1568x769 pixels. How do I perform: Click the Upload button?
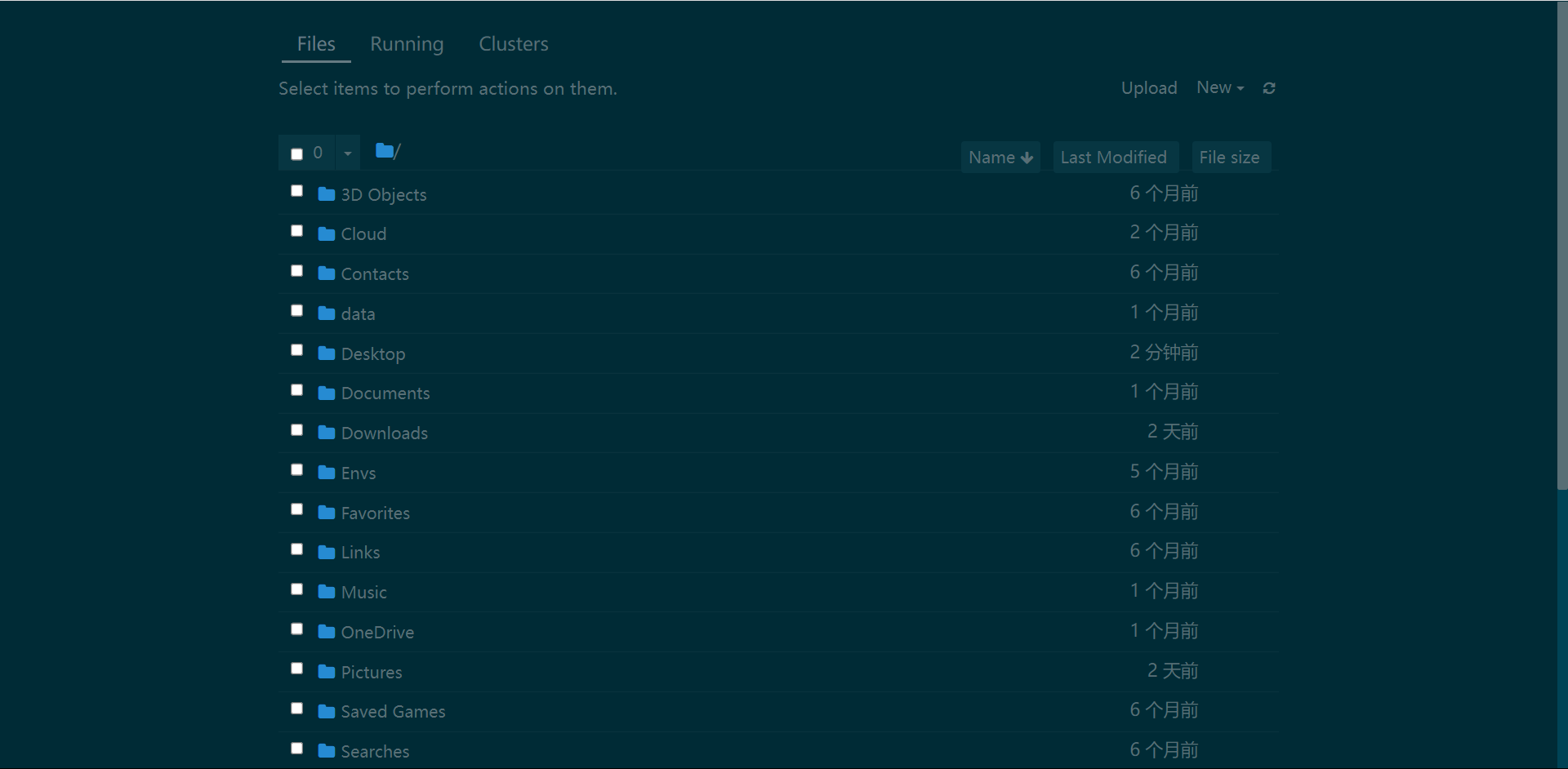[x=1149, y=88]
